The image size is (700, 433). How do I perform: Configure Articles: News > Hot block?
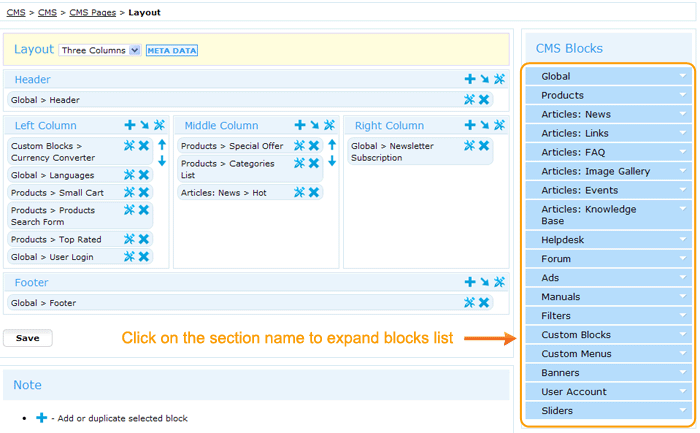coord(299,192)
